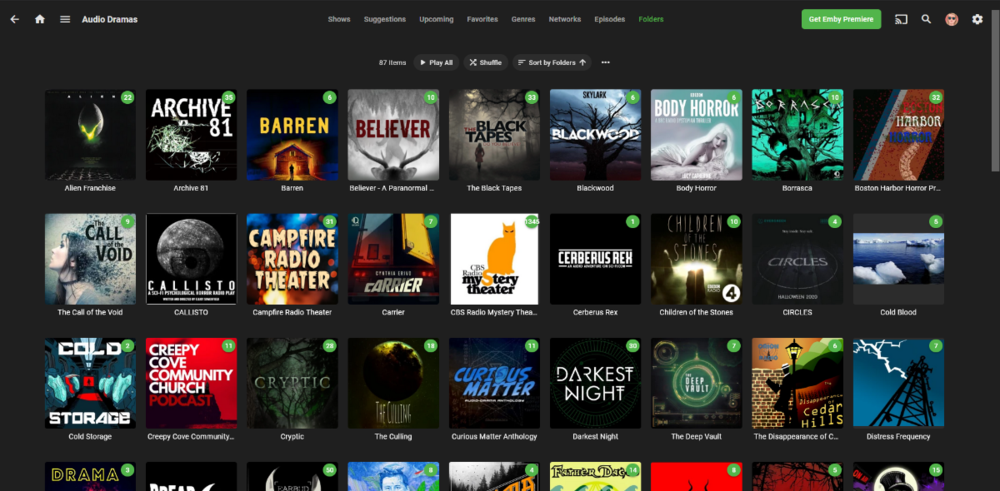Open the Boston Harbor Horror cover

coord(899,135)
